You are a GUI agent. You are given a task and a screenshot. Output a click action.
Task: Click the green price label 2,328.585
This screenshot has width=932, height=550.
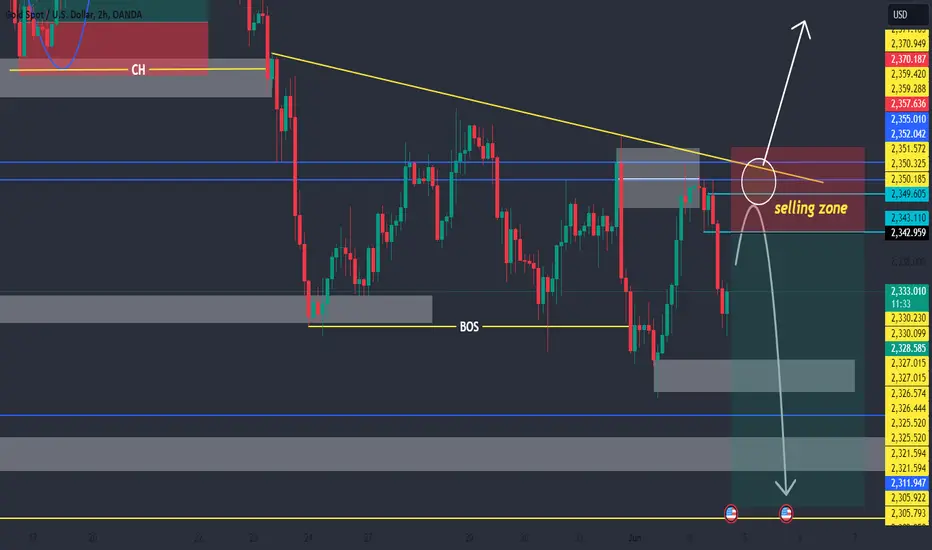click(x=907, y=348)
